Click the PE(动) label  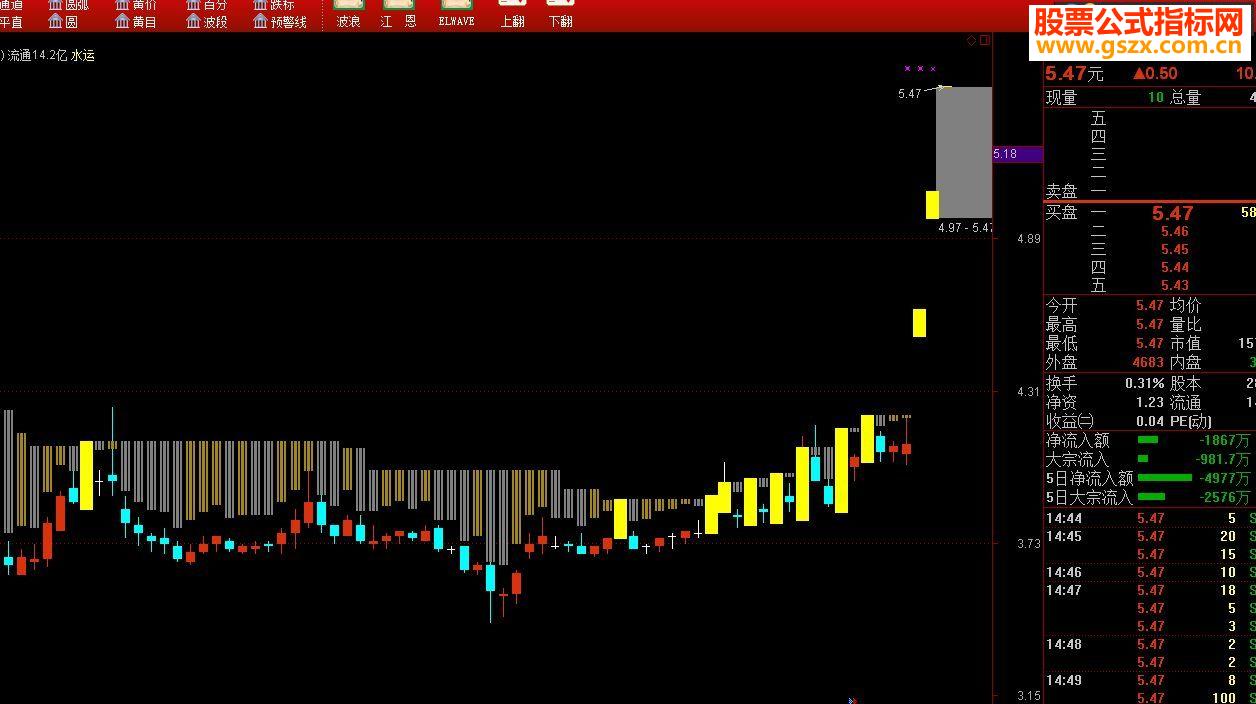pos(1191,421)
